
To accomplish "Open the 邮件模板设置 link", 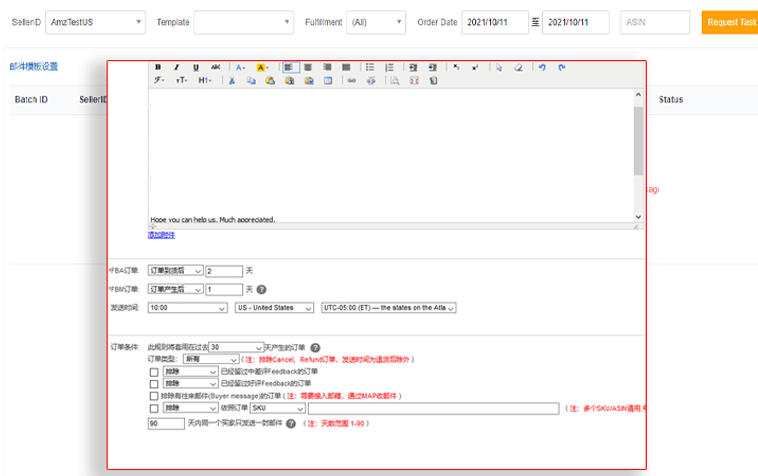I will 34,67.
